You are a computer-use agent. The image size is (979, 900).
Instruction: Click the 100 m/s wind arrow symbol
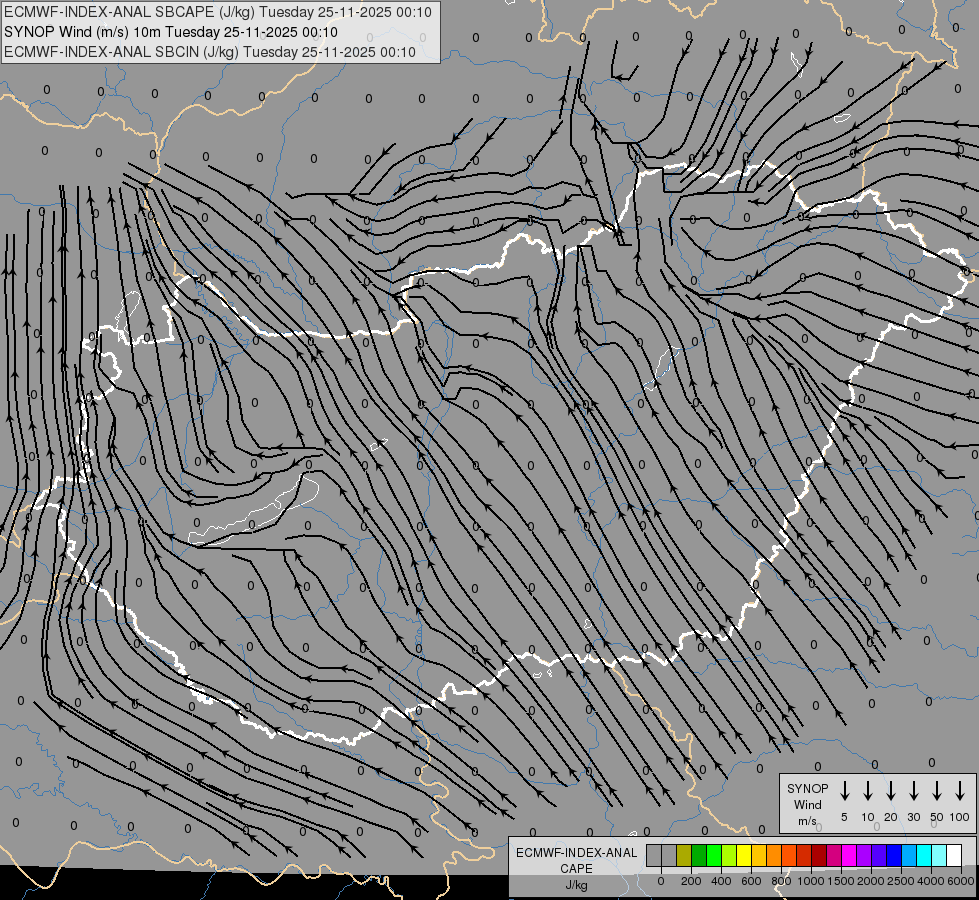coord(960,791)
